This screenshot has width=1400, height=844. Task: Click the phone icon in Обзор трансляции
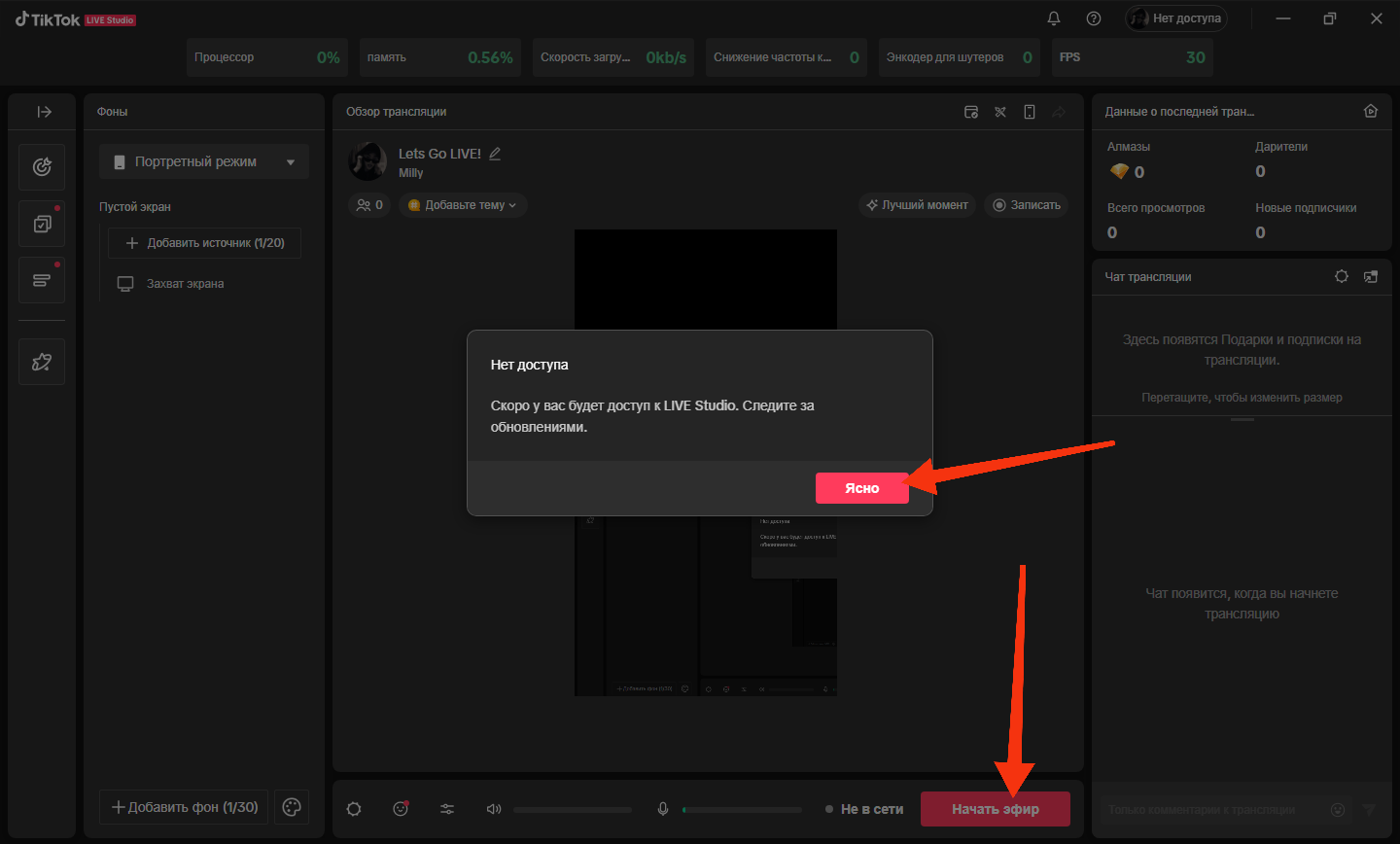[1030, 112]
